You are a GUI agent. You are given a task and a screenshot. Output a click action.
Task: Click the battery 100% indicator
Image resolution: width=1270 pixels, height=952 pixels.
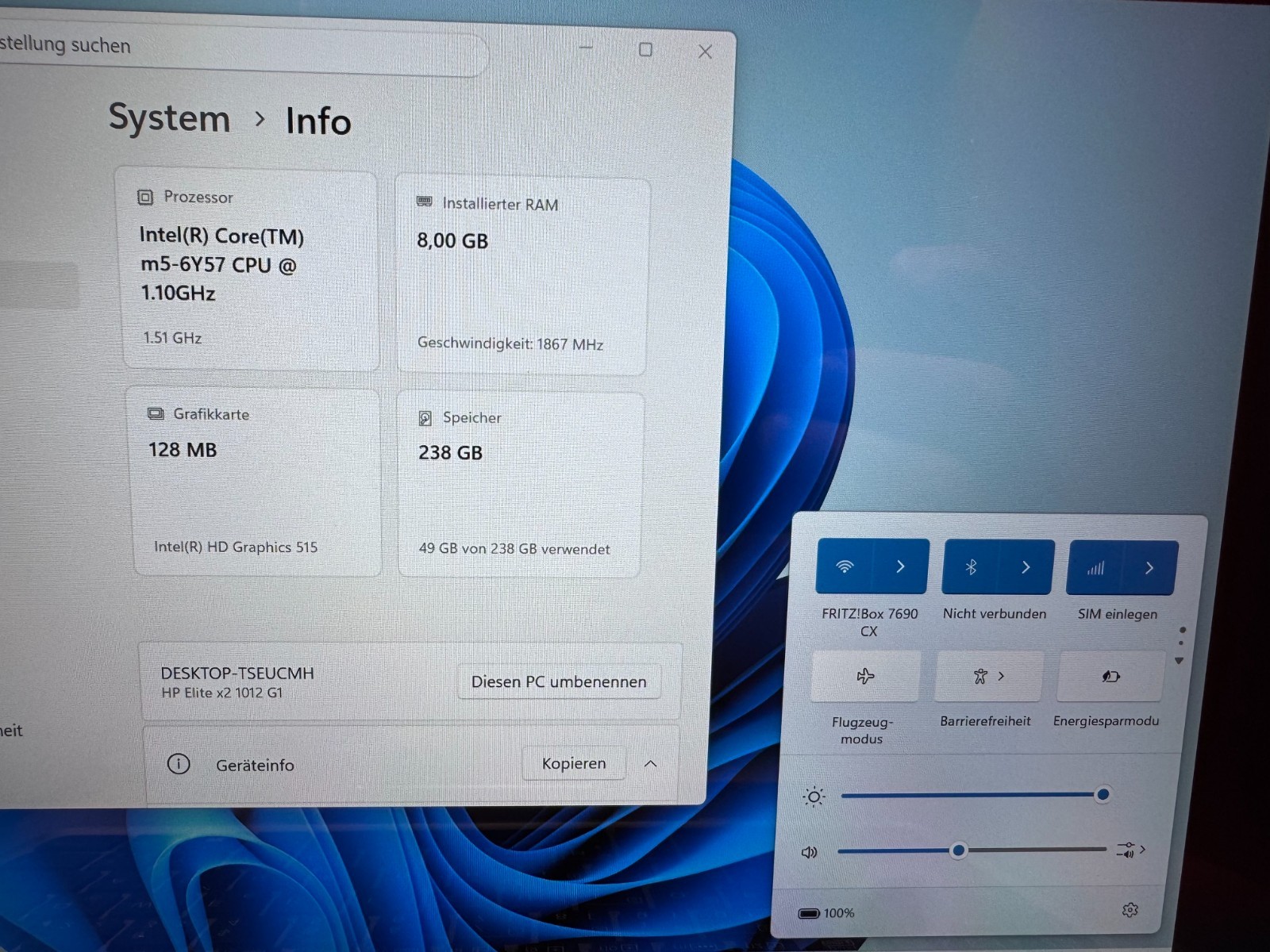[826, 913]
